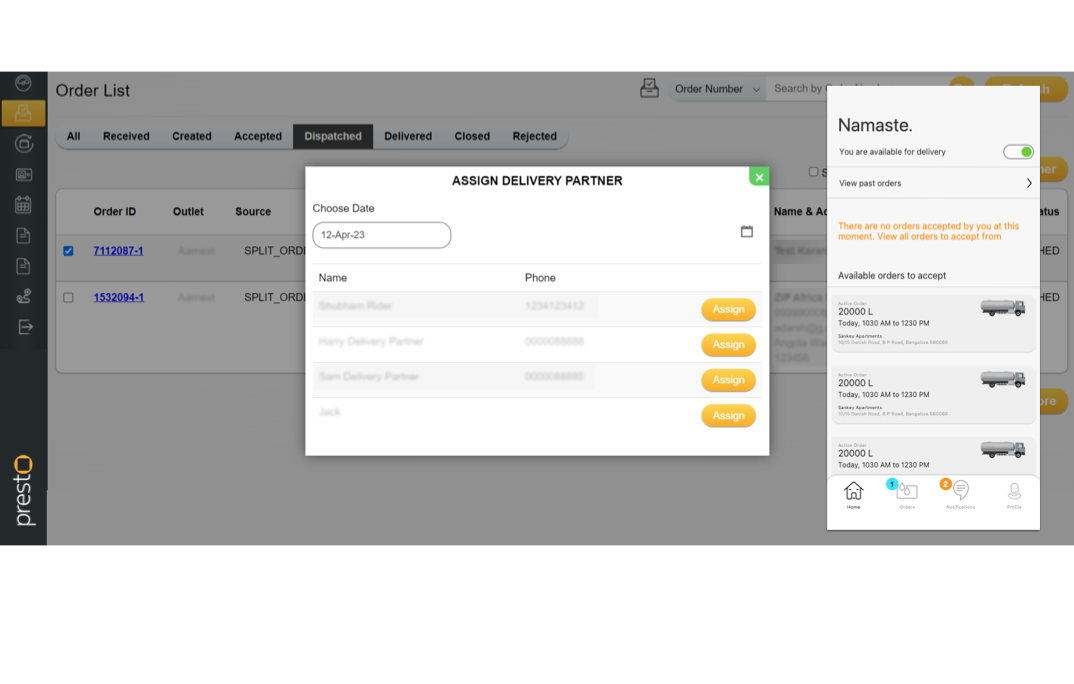Screen dimensions: 1074x684
Task: Toggle off the available for delivery switch
Action: click(1018, 152)
